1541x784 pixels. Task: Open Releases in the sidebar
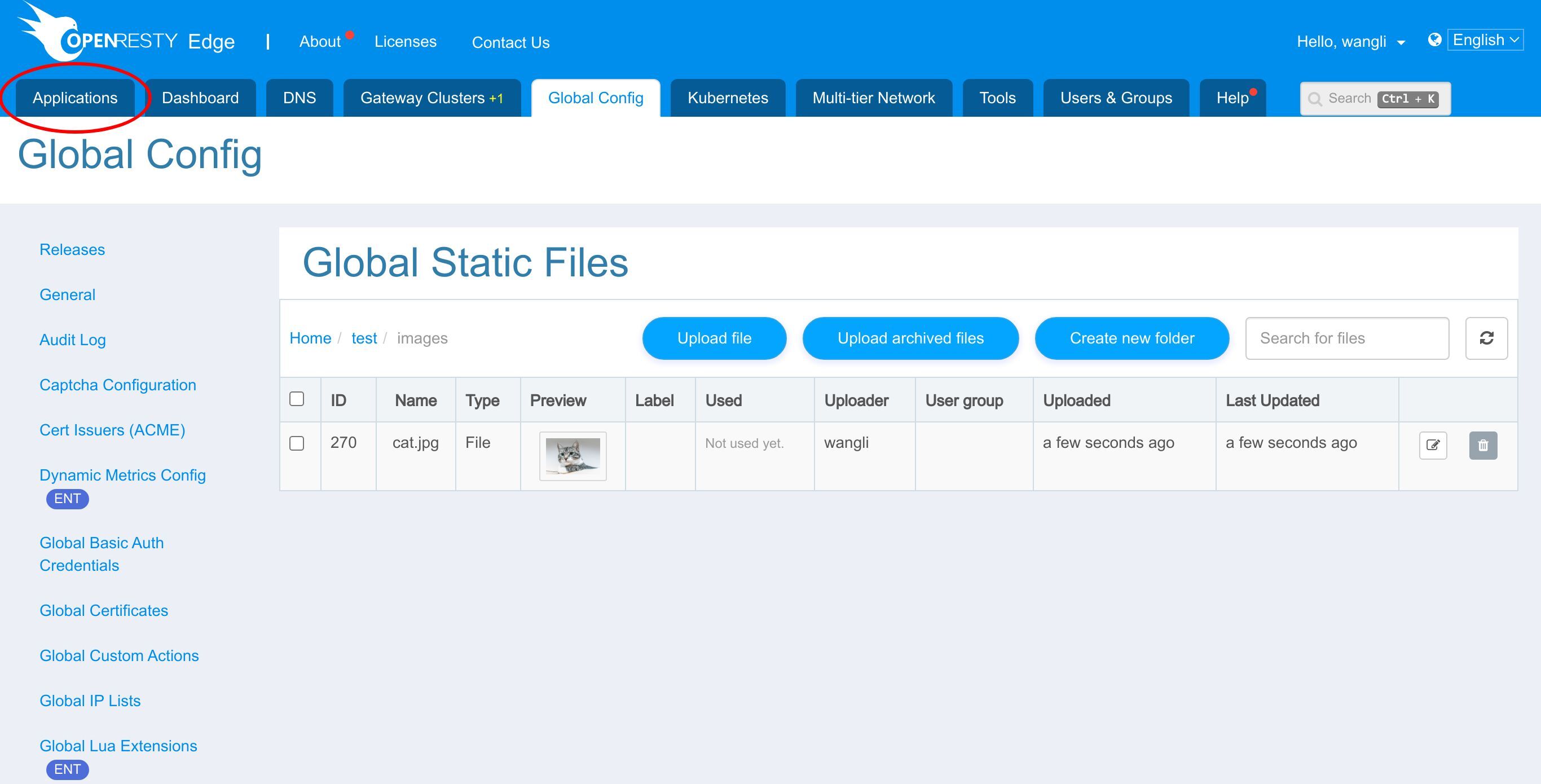point(72,249)
